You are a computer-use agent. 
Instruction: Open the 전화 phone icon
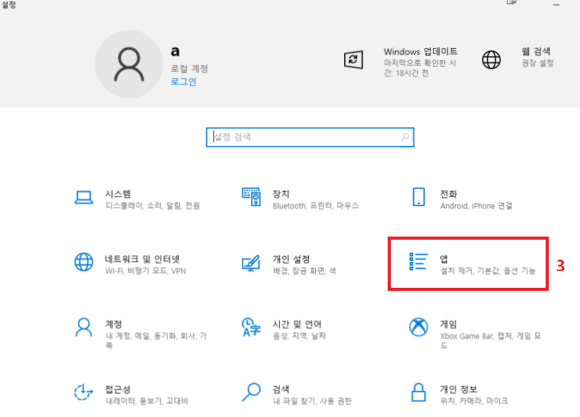tap(419, 197)
